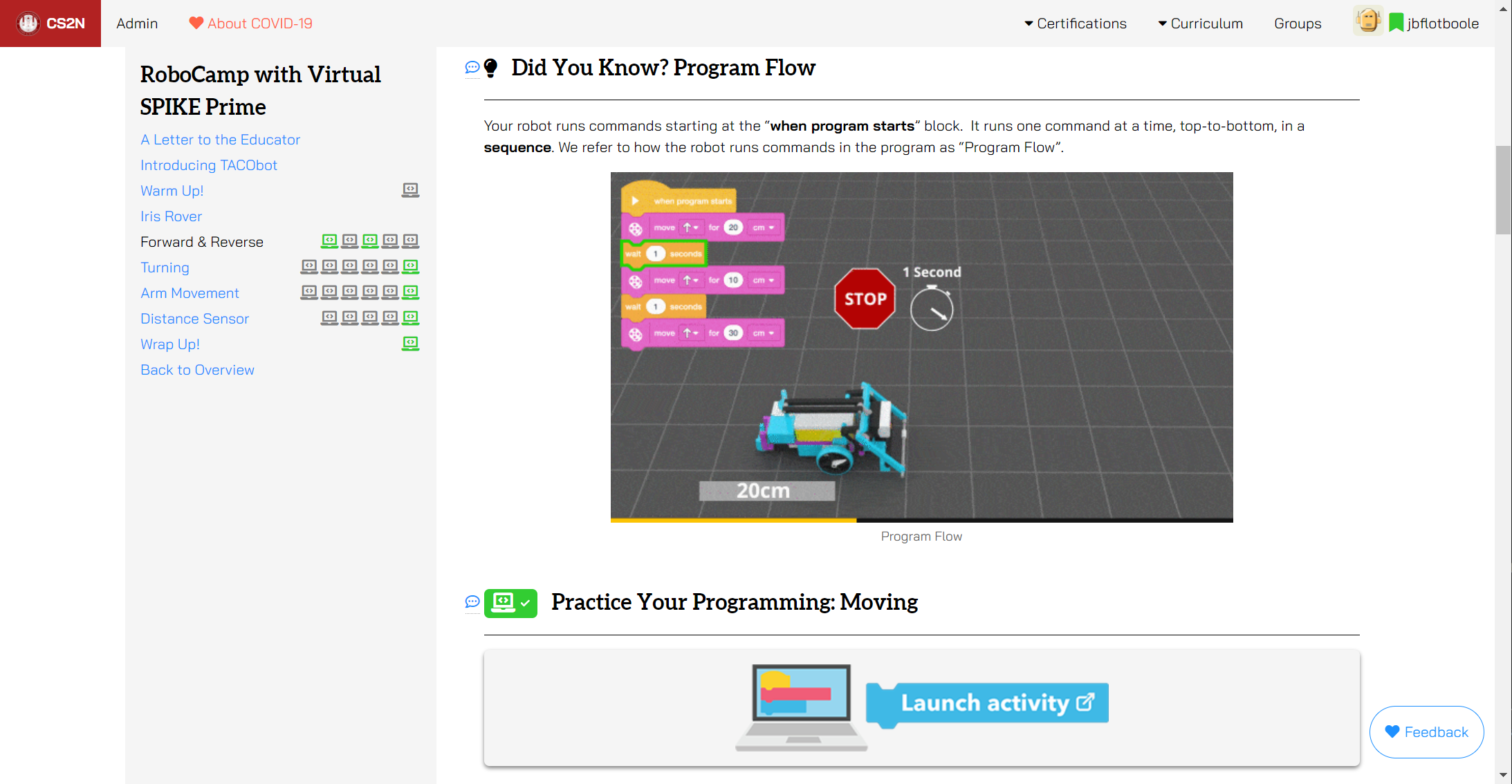Select the Distance Sensor course link
1512x784 pixels.
coord(194,318)
